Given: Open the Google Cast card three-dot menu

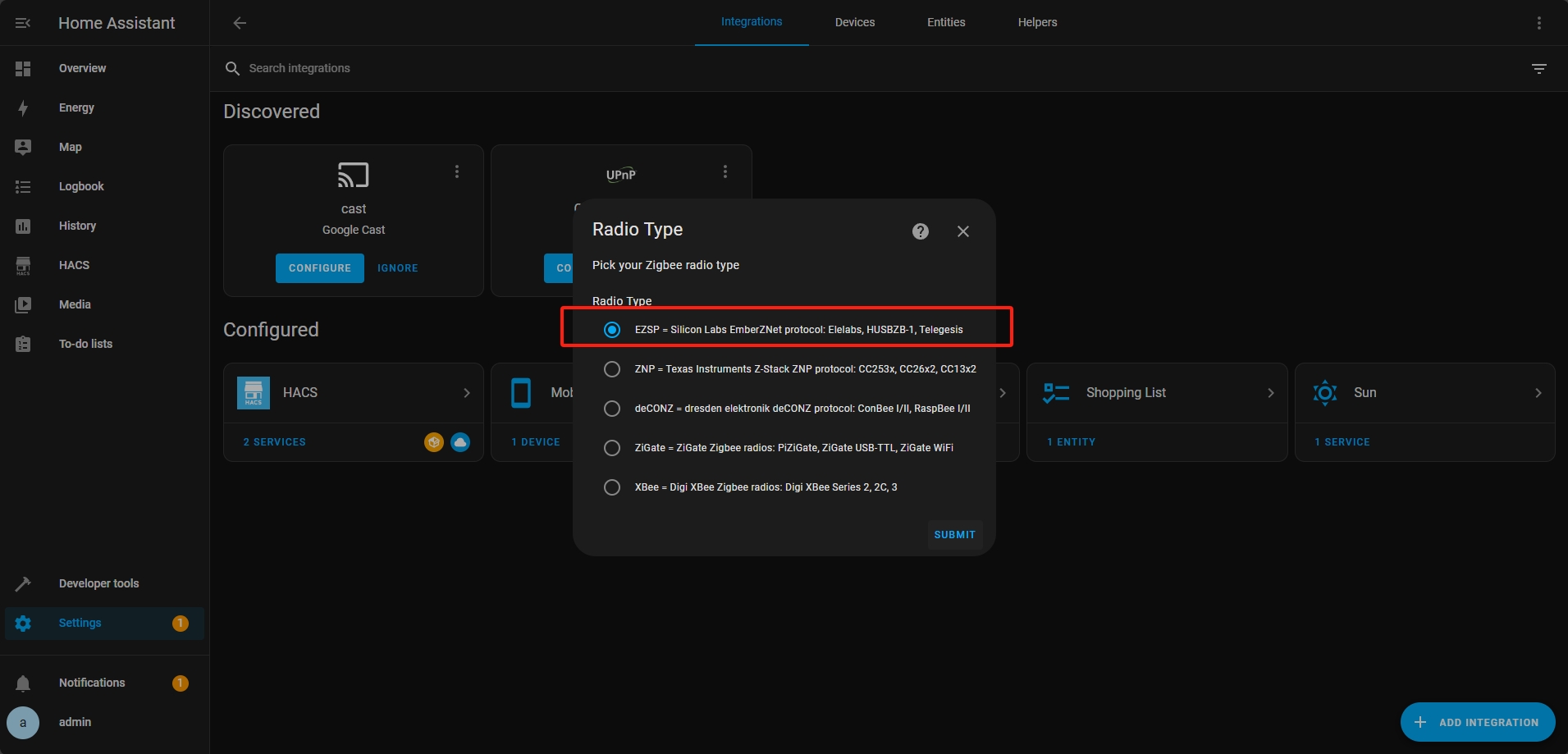Looking at the screenshot, I should (457, 171).
